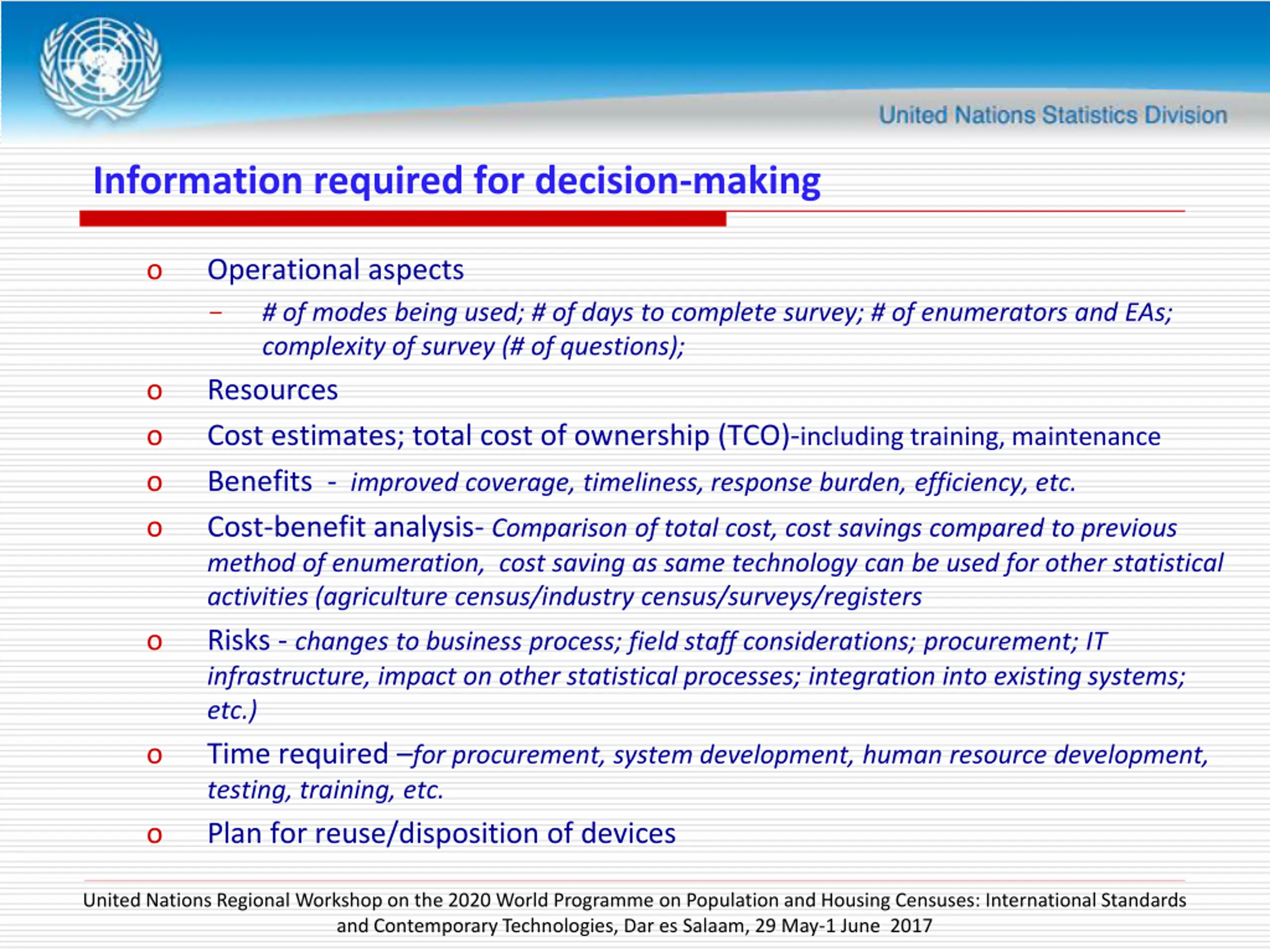Click the Cost-benefit analysis bullet marker

coord(154,529)
